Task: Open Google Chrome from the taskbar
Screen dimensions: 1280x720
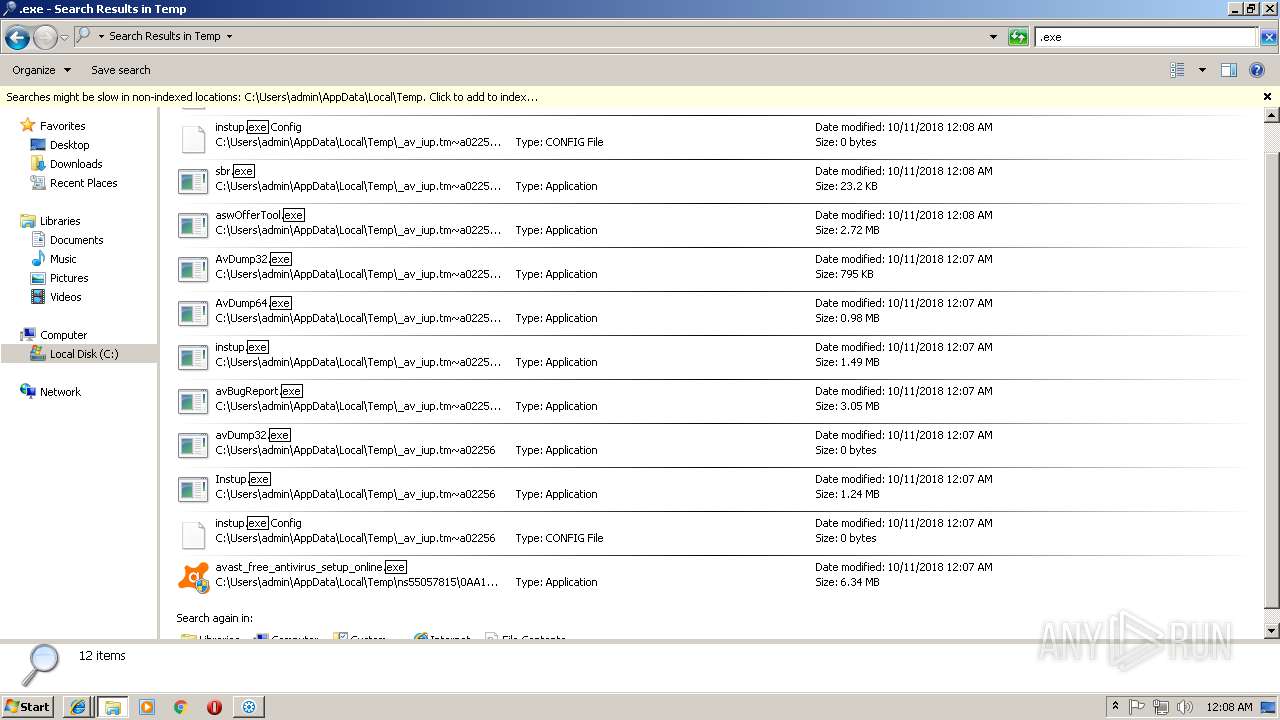Action: click(x=181, y=707)
